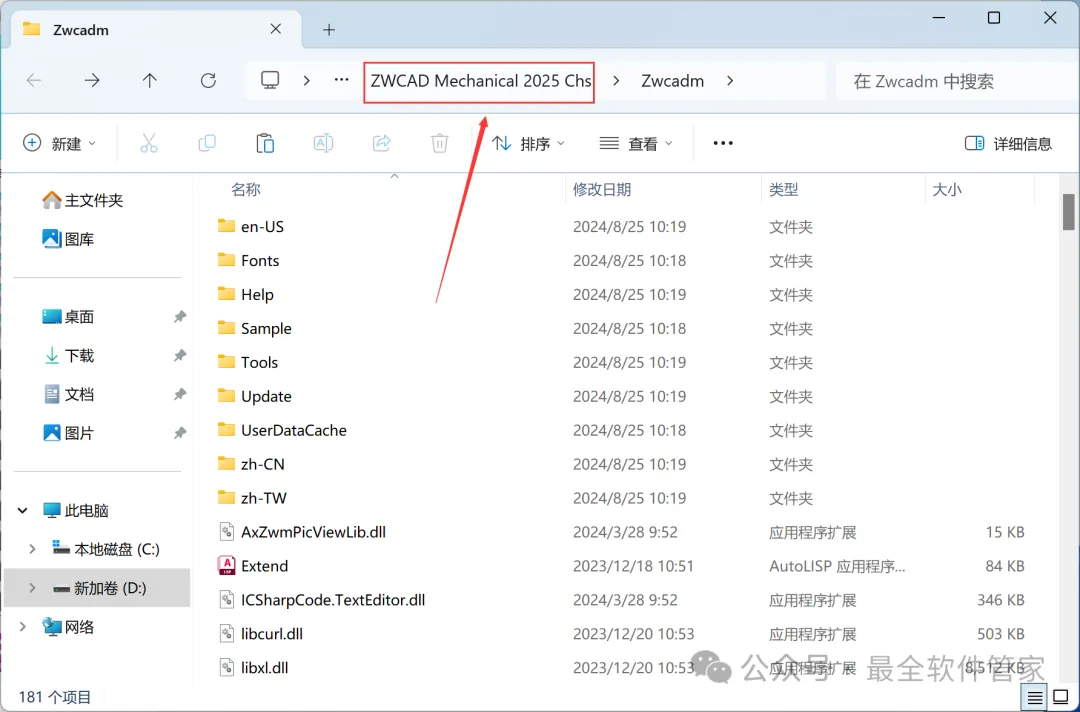1080x712 pixels.
Task: Expand the 网络 tree node
Action: coord(23,627)
